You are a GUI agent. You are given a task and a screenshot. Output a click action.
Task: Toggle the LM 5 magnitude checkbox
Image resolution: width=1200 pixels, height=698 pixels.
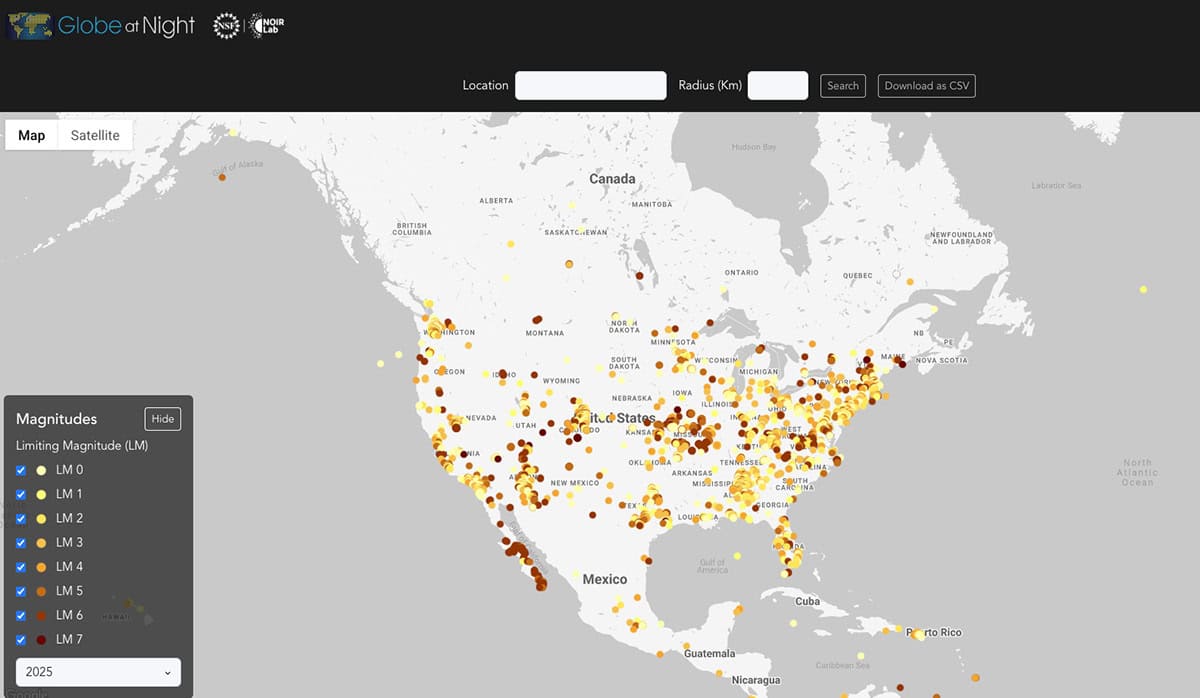pos(21,591)
